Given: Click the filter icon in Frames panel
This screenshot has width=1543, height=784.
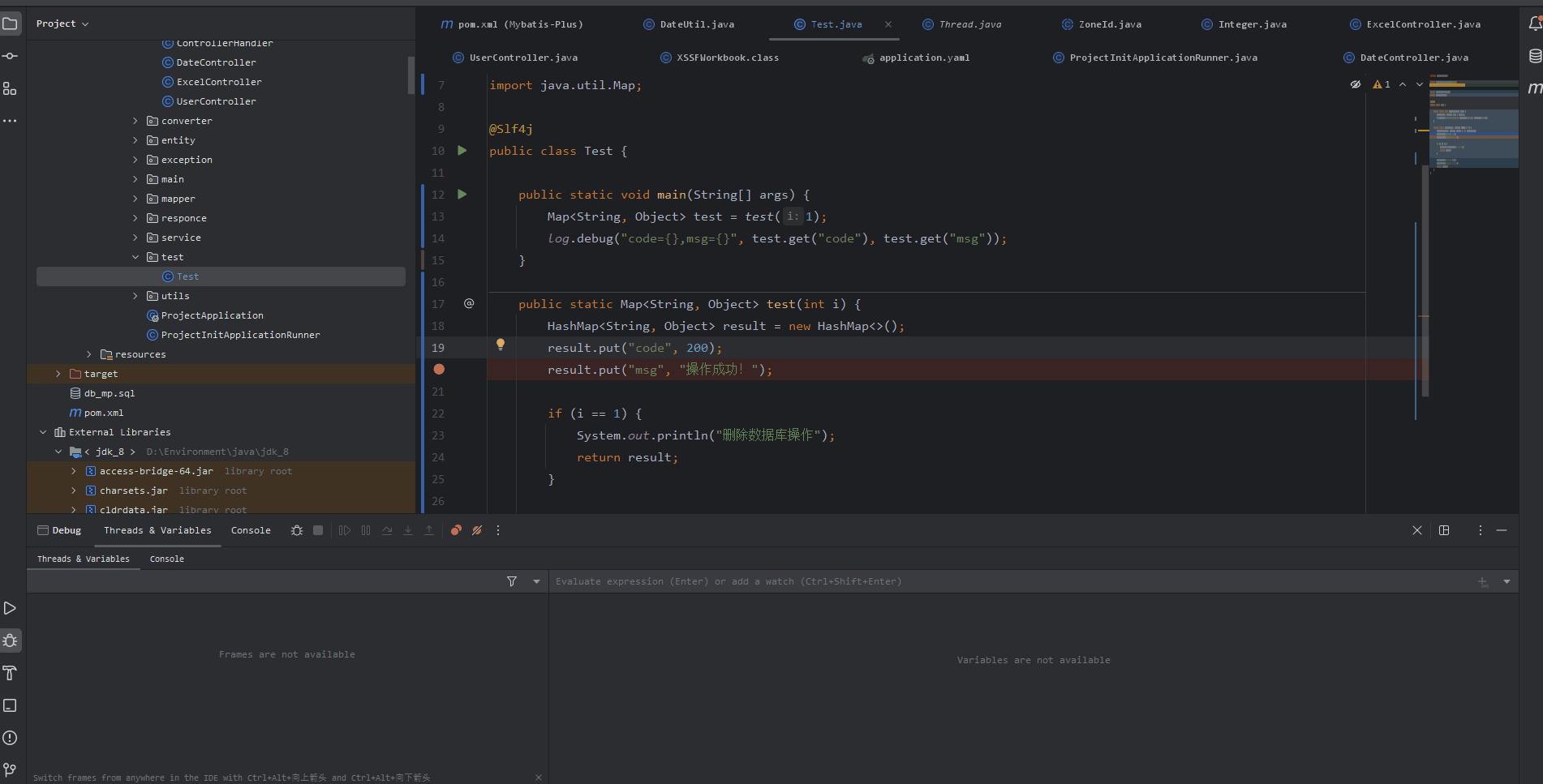Looking at the screenshot, I should 512,581.
